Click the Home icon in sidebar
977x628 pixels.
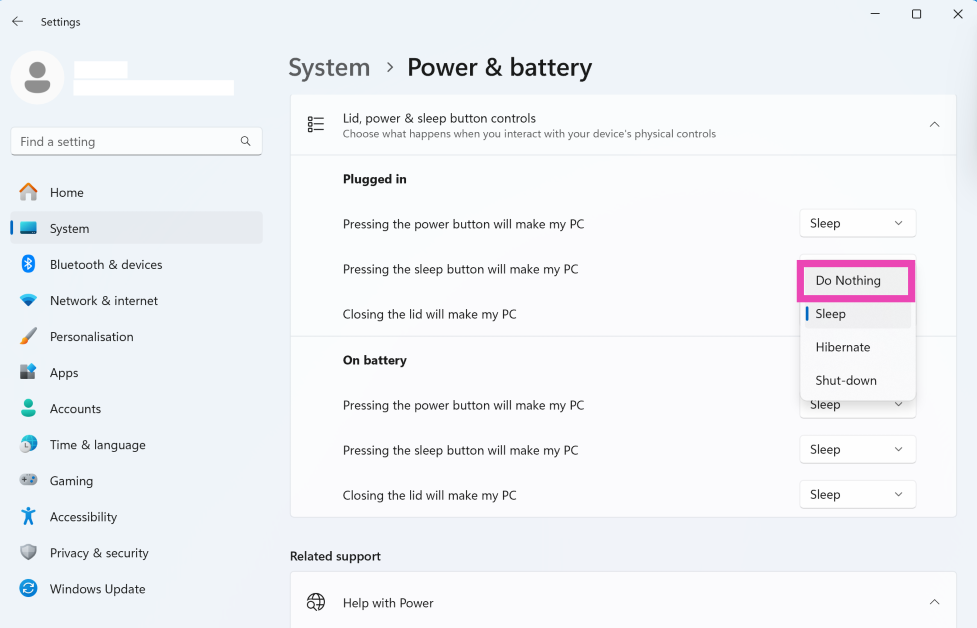[x=29, y=192]
